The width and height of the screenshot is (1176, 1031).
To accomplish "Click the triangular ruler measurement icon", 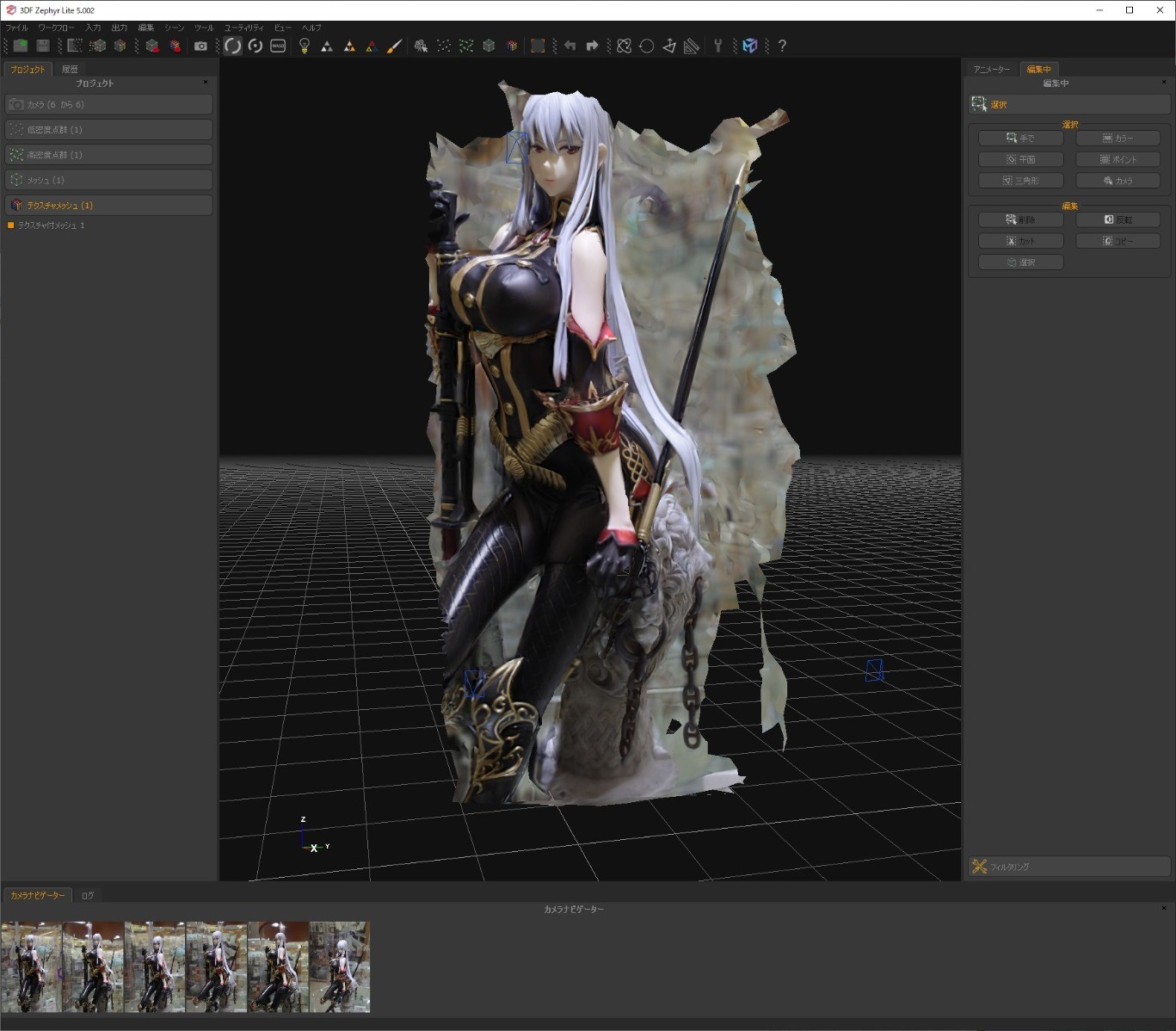I will coord(692,46).
